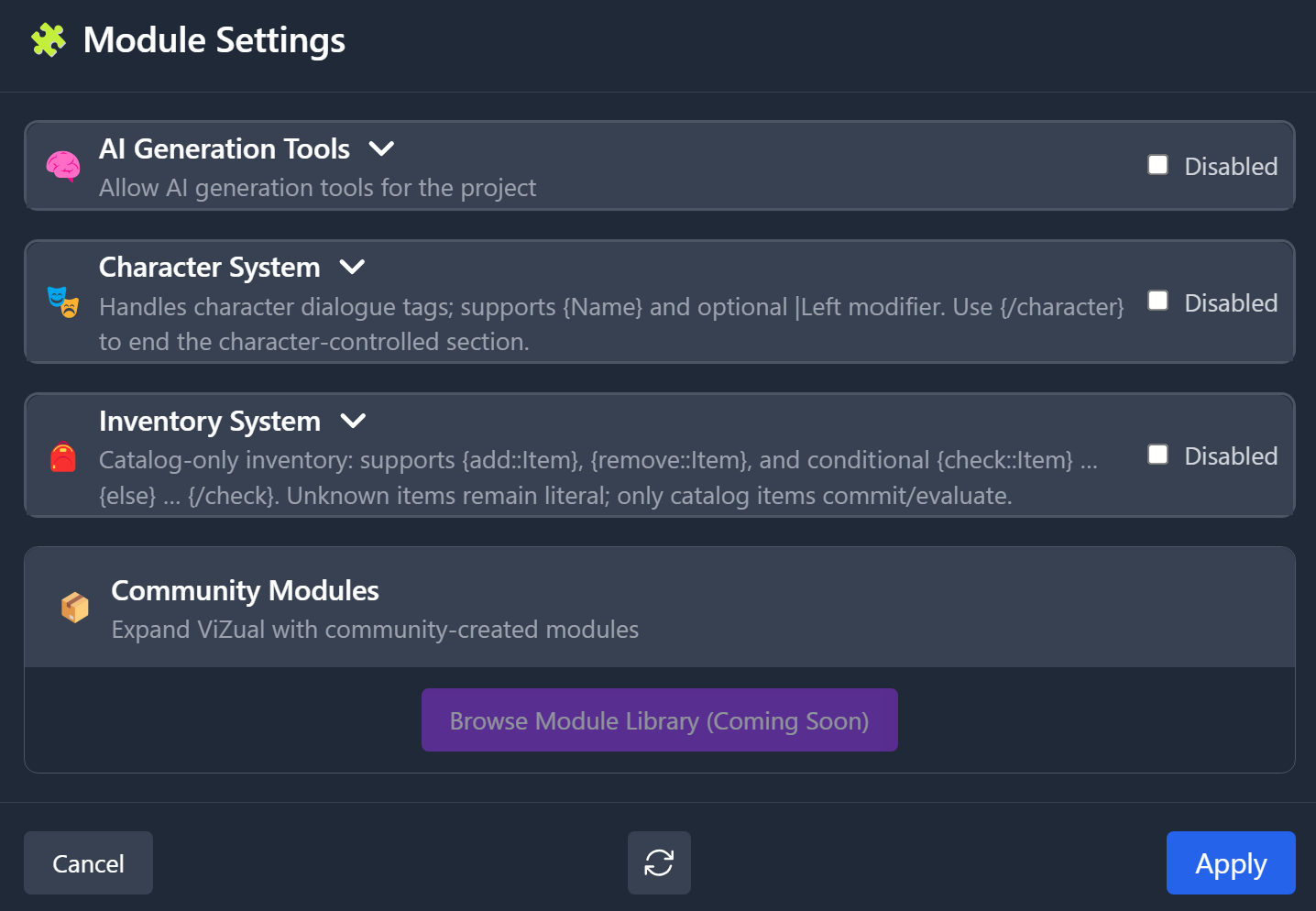The height and width of the screenshot is (911, 1316).
Task: Click the Disabled label beside Character System
Action: [1231, 302]
